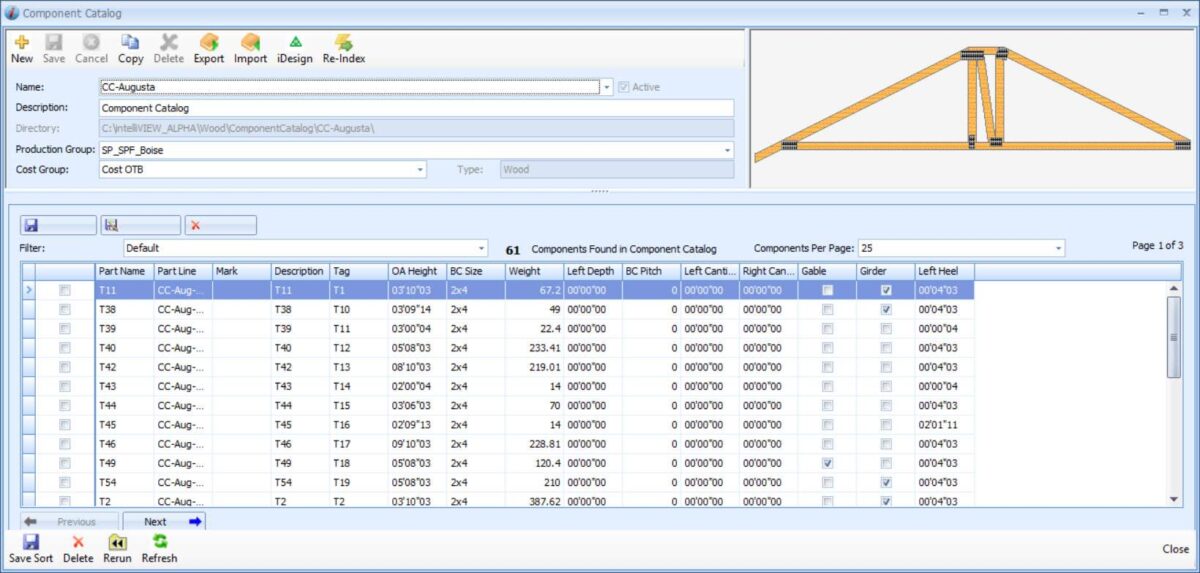Sort by Part Name column header
Screen dimensions: 1200x573
tap(124, 271)
